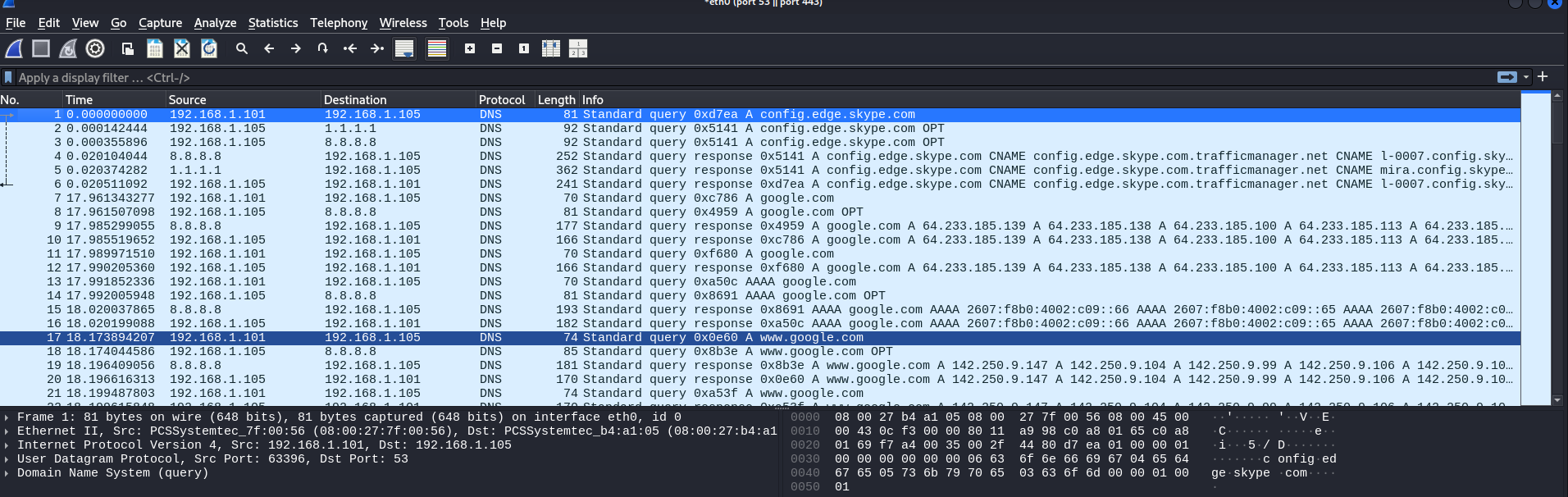Save this capture file
The image size is (1568, 497).
tap(155, 49)
